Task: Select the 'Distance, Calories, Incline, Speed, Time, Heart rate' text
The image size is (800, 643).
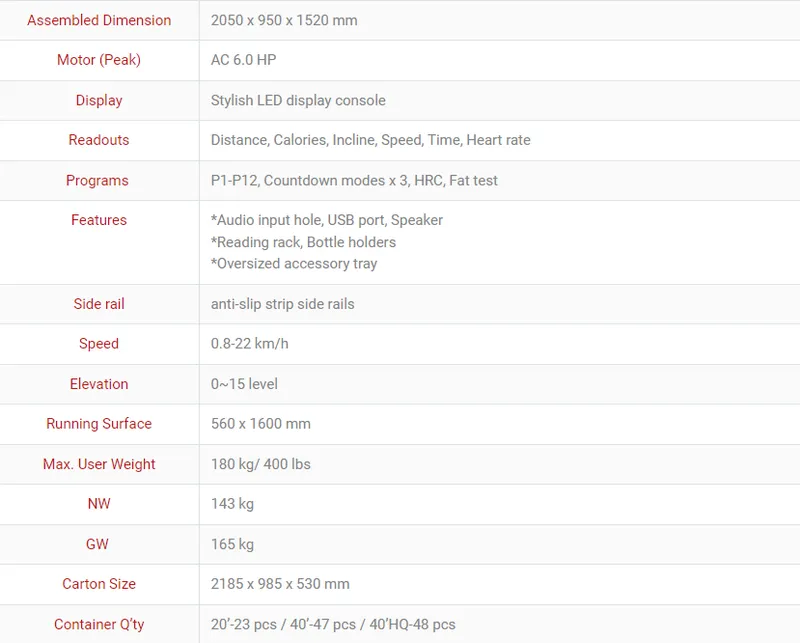Action: point(370,140)
